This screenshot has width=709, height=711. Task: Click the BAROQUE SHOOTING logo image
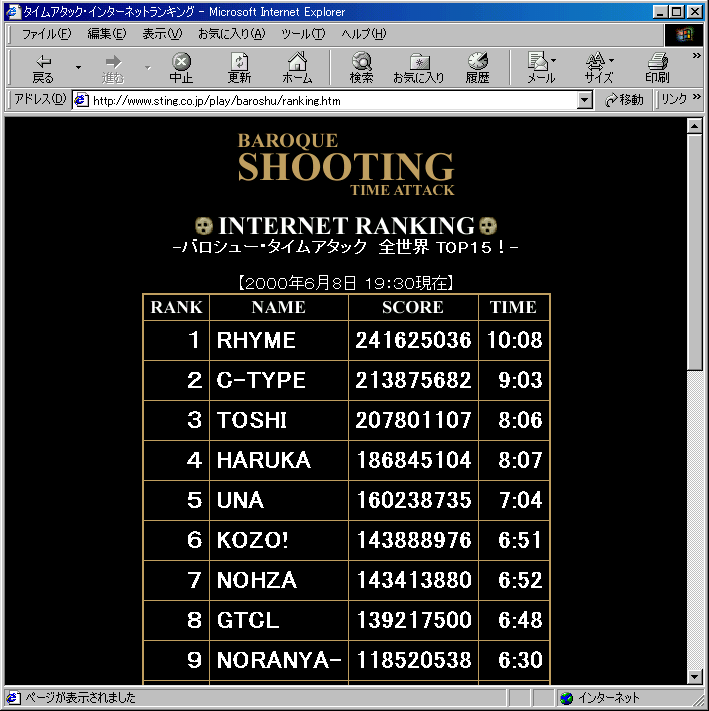345,164
